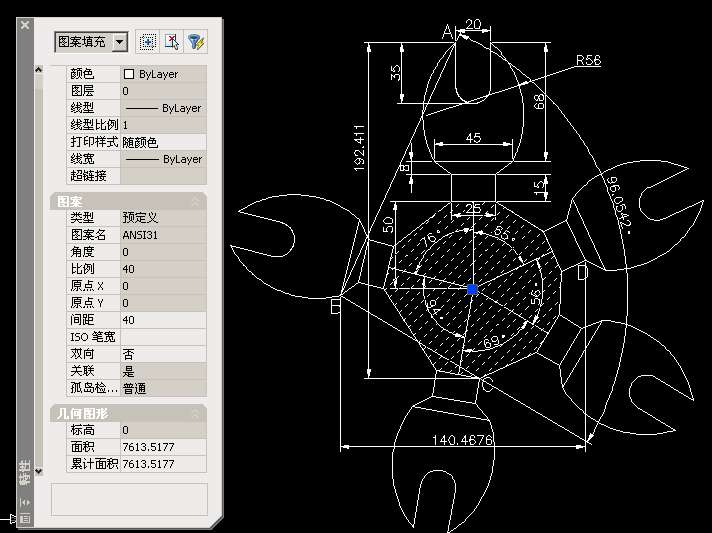Click the 192.411 vertical dimension text
The height and width of the screenshot is (533, 712).
[359, 148]
